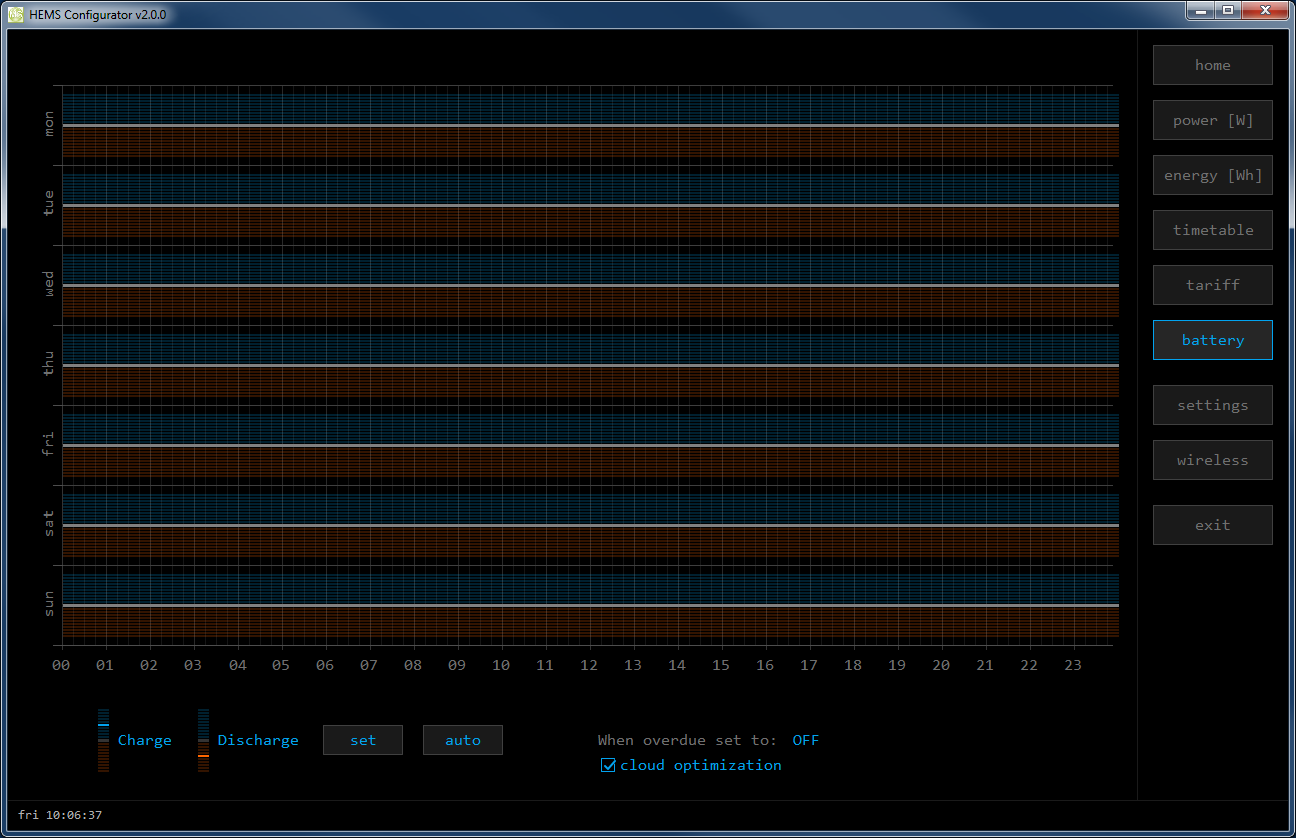Open the energy [Wh] page
Image resolution: width=1296 pixels, height=838 pixels.
point(1212,175)
